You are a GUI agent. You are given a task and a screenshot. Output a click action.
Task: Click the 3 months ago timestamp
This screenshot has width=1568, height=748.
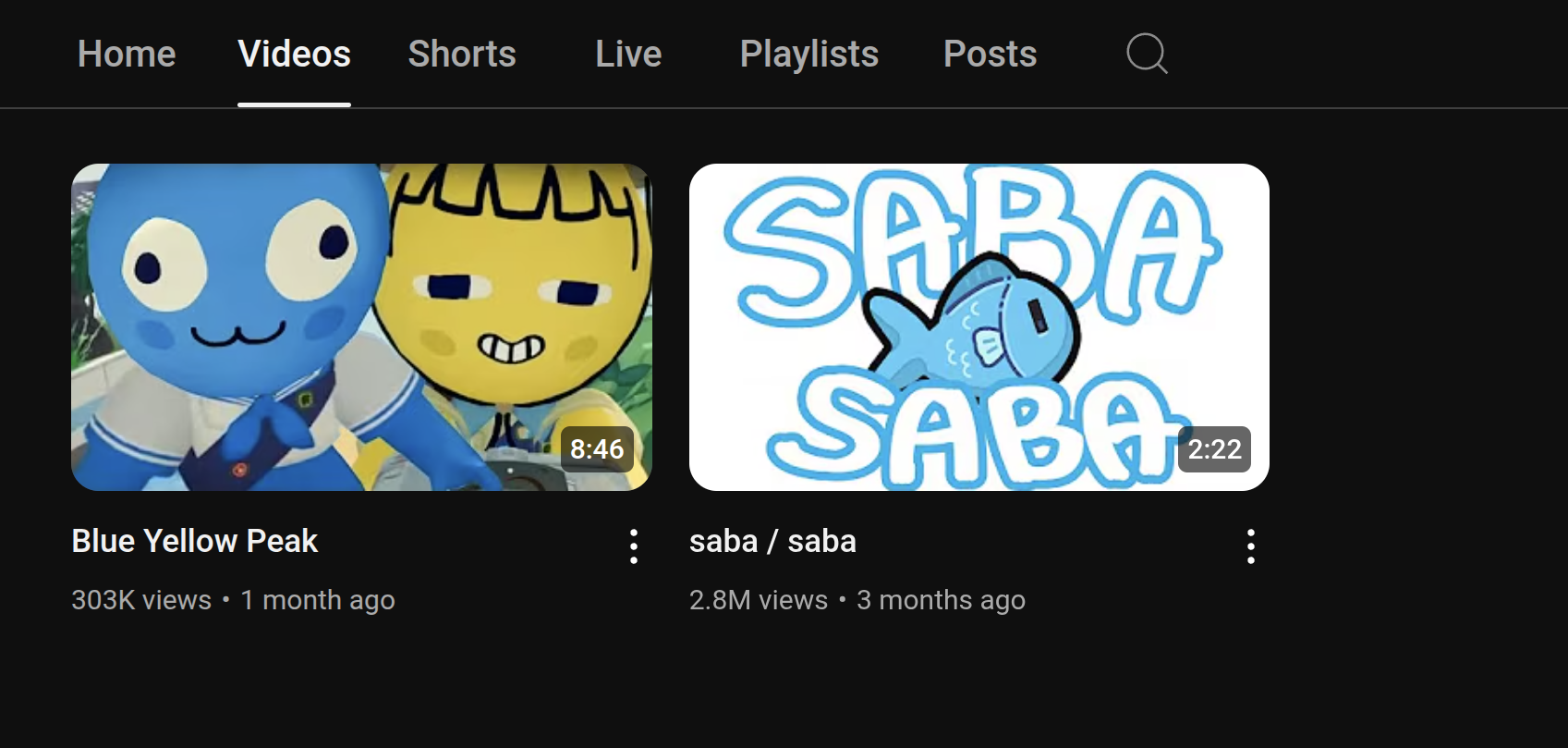[941, 600]
